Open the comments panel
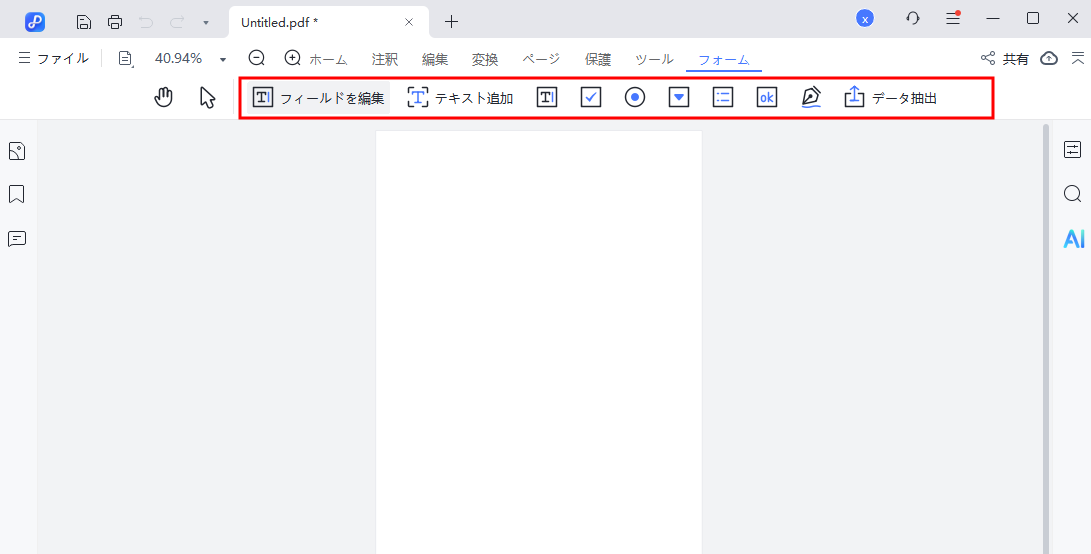 click(17, 239)
